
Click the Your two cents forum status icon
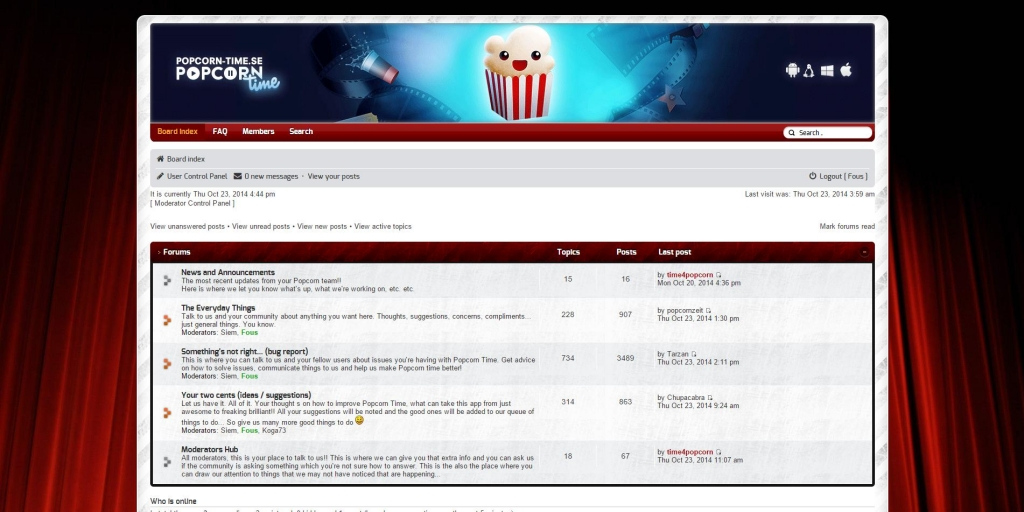click(167, 413)
